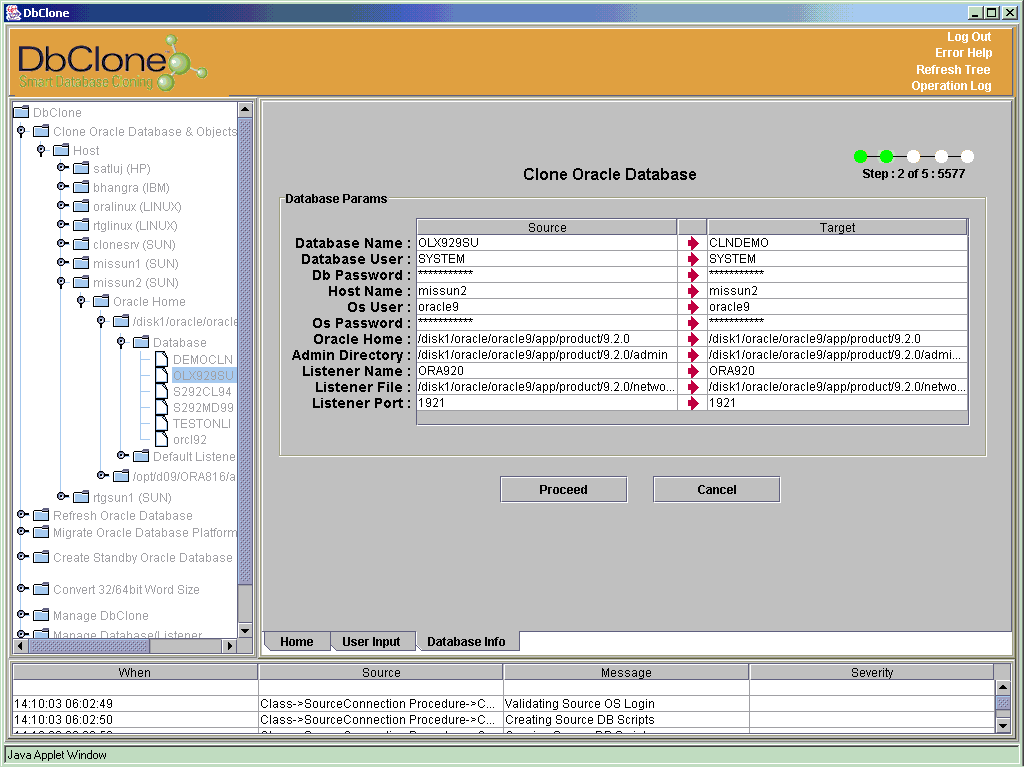The image size is (1024, 768).
Task: Open the Operation Log link
Action: coord(952,86)
